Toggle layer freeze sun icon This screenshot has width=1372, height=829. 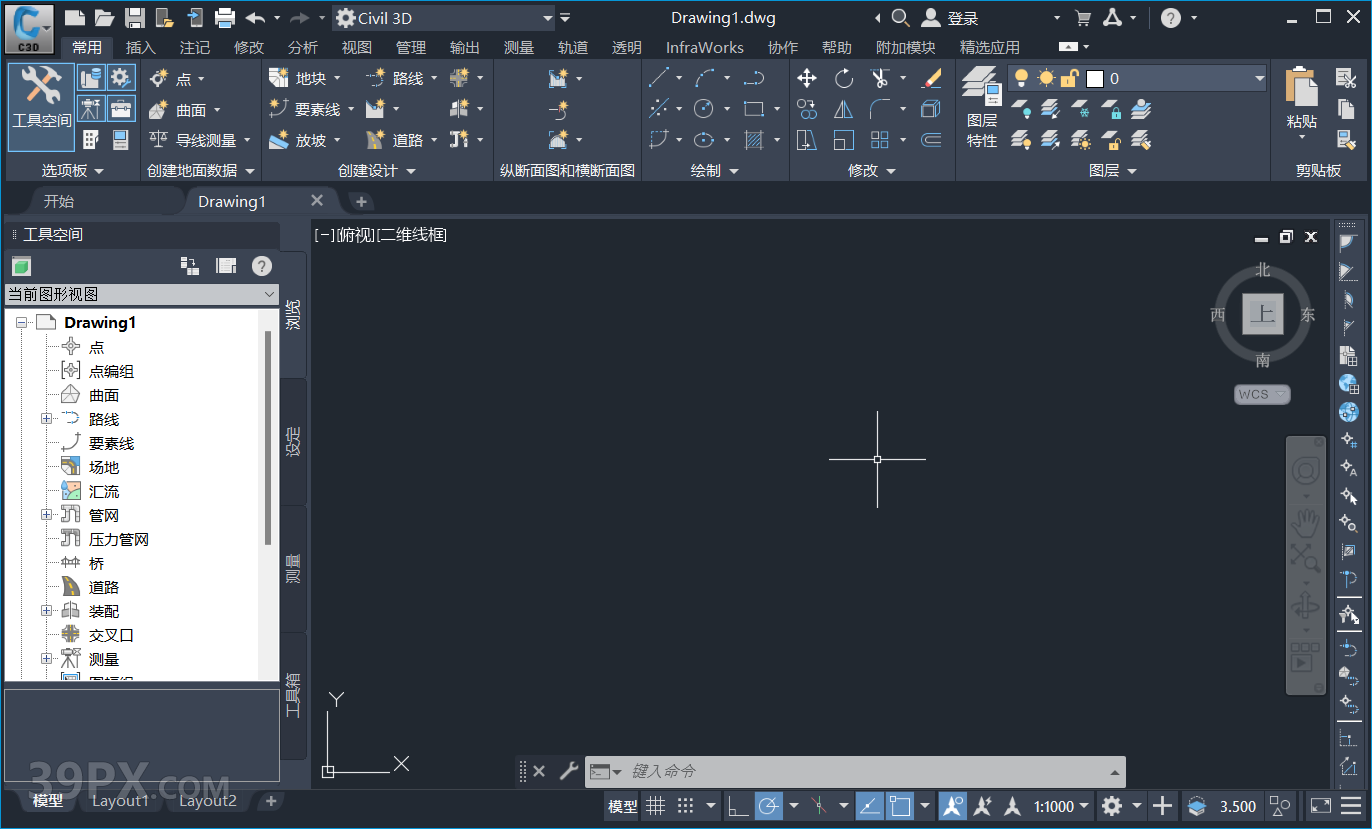(x=1046, y=78)
